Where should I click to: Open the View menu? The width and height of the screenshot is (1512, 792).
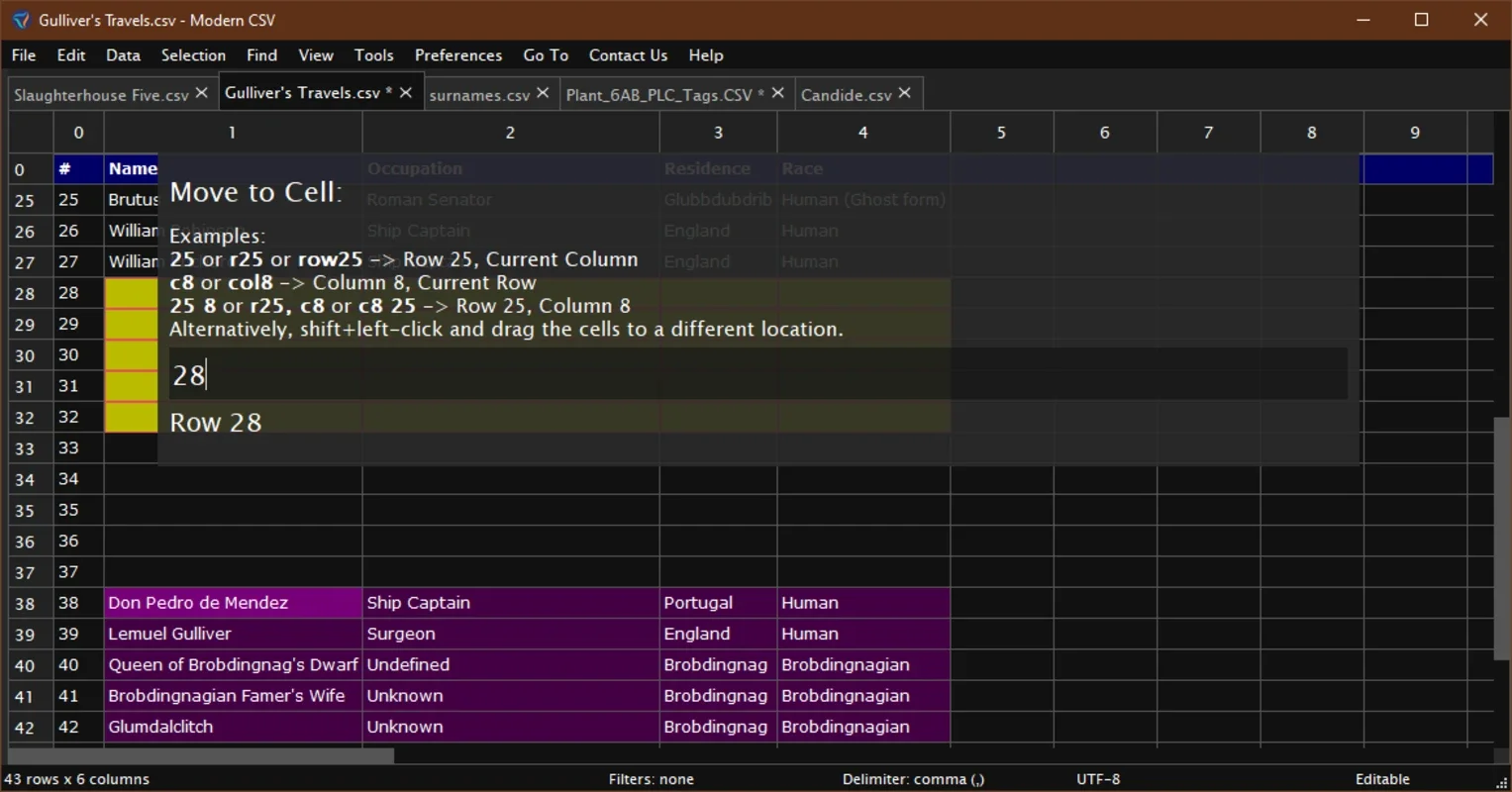tap(316, 55)
